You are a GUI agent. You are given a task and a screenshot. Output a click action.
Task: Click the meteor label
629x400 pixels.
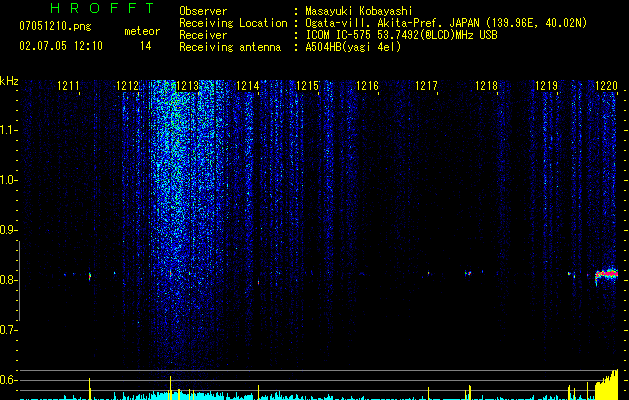point(142,31)
